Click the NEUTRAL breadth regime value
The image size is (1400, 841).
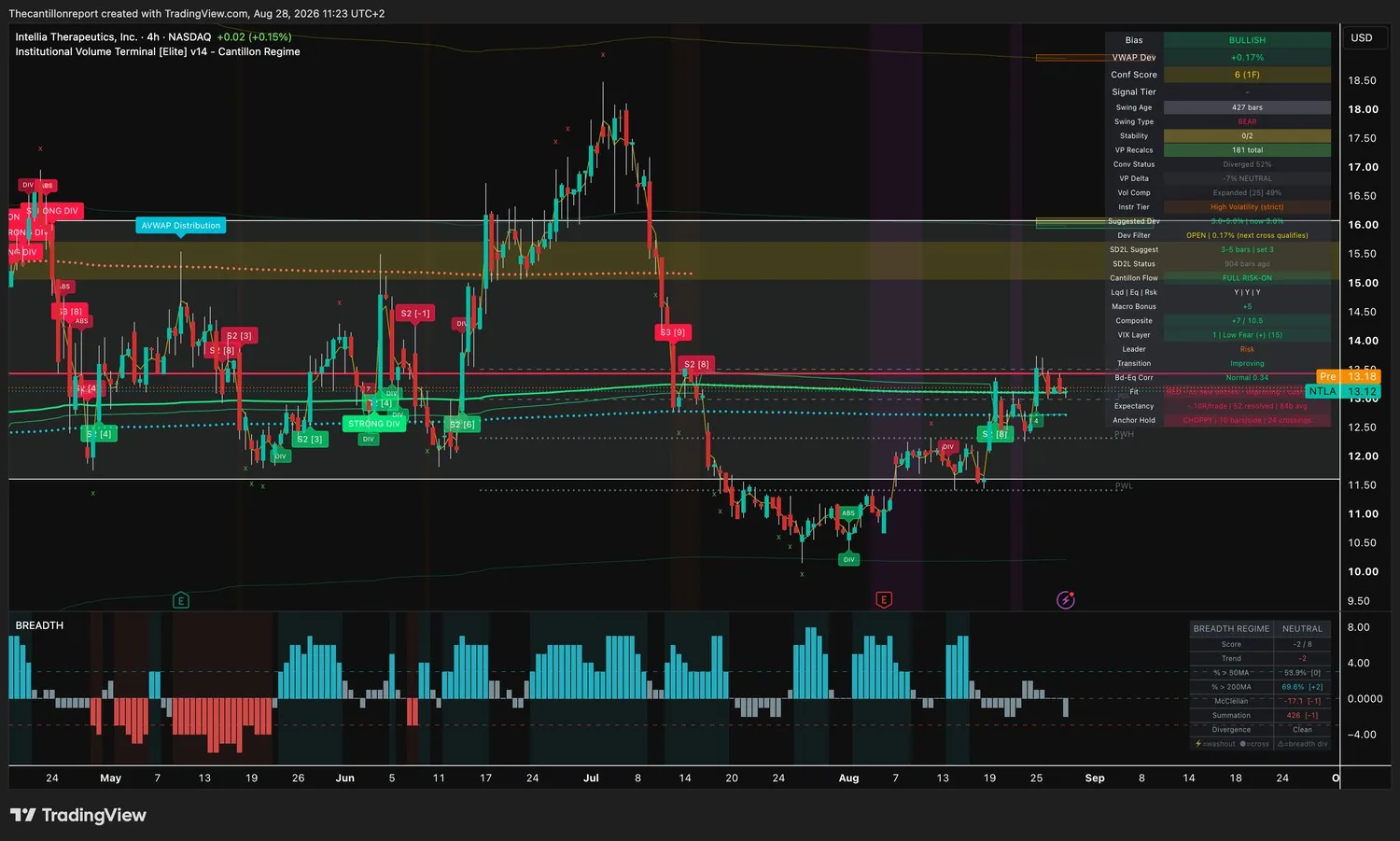pos(1302,629)
